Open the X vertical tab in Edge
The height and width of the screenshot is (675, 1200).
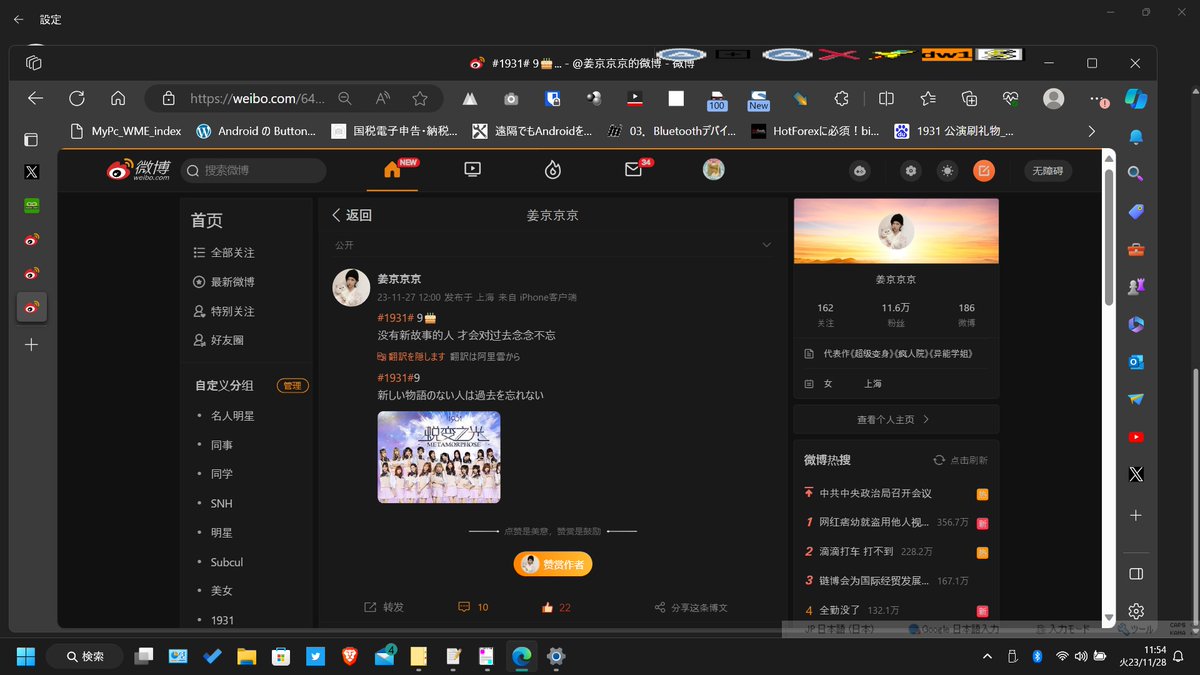tap(32, 172)
